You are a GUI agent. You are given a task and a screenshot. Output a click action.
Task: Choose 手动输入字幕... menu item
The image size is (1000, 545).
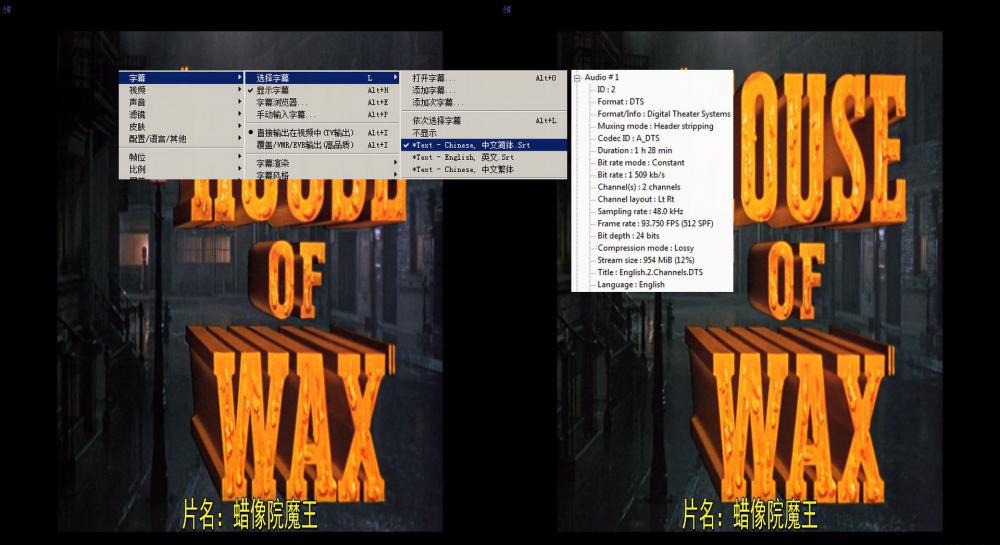coord(323,114)
